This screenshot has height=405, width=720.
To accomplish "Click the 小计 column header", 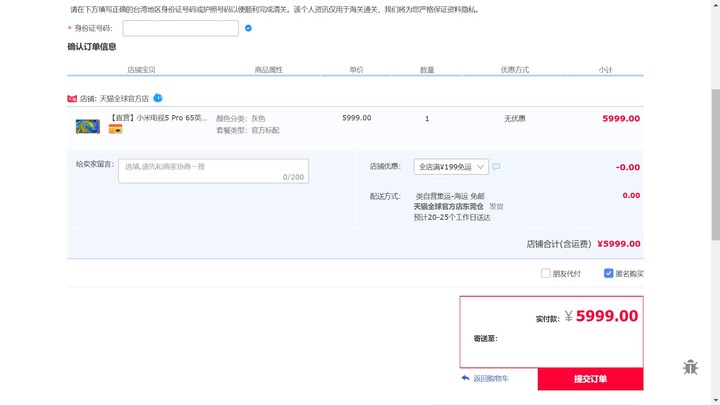I will (605, 70).
